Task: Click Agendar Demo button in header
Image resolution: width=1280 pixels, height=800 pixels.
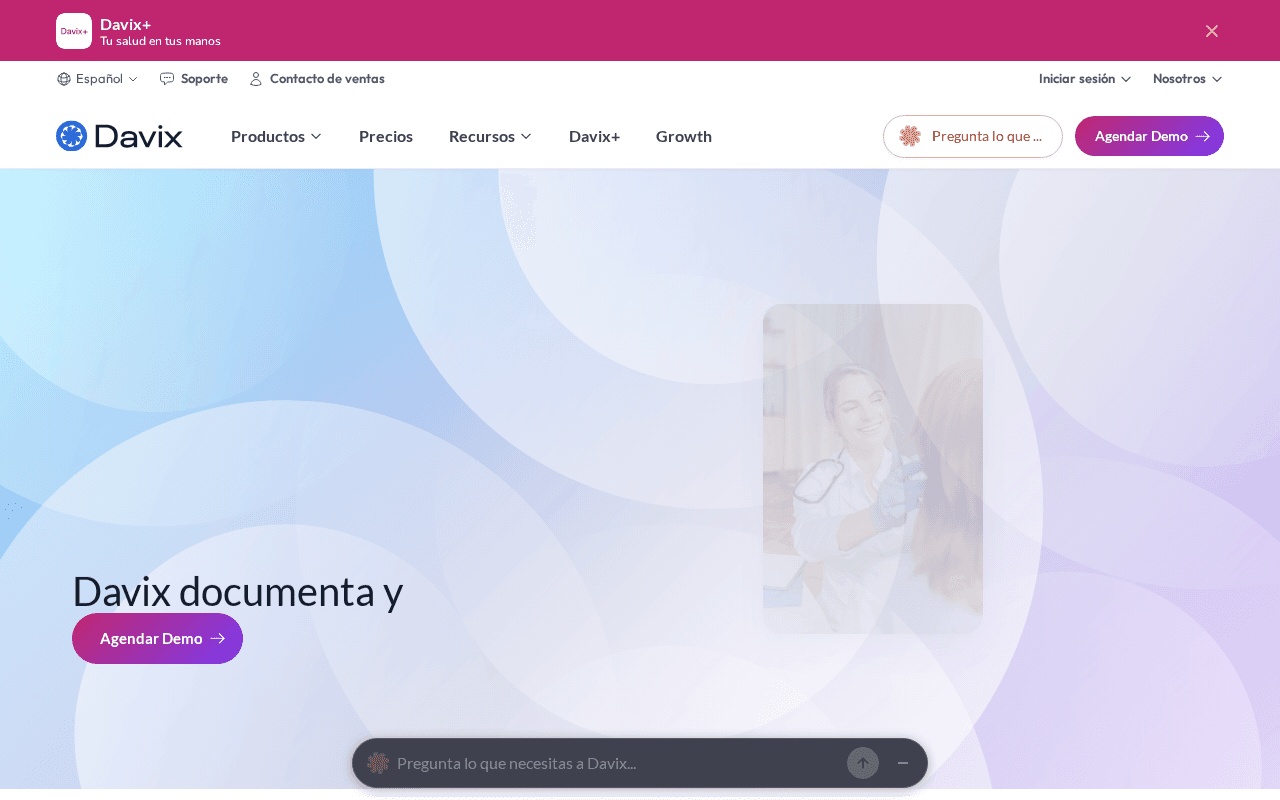Action: (1149, 136)
